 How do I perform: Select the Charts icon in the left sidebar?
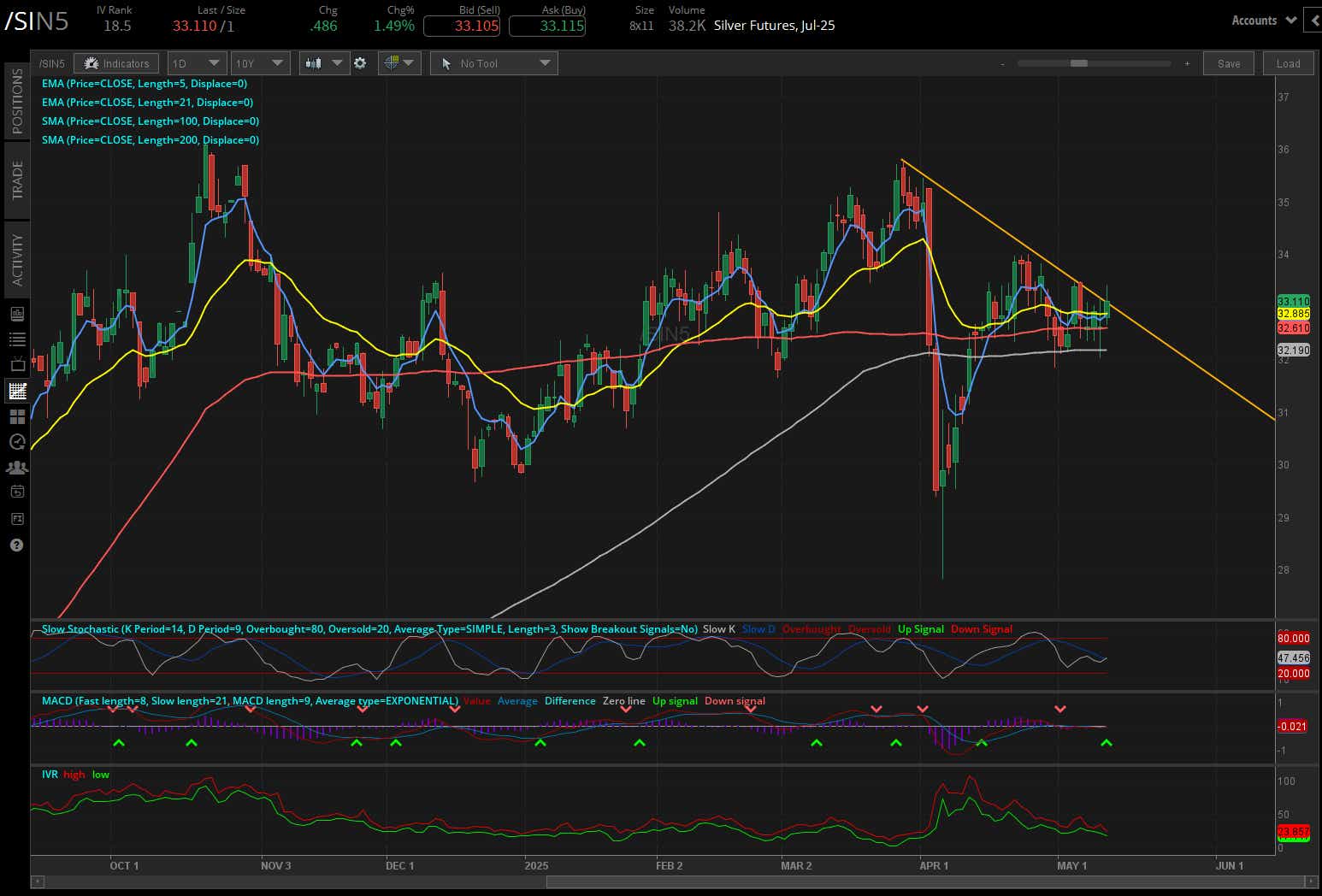16,391
